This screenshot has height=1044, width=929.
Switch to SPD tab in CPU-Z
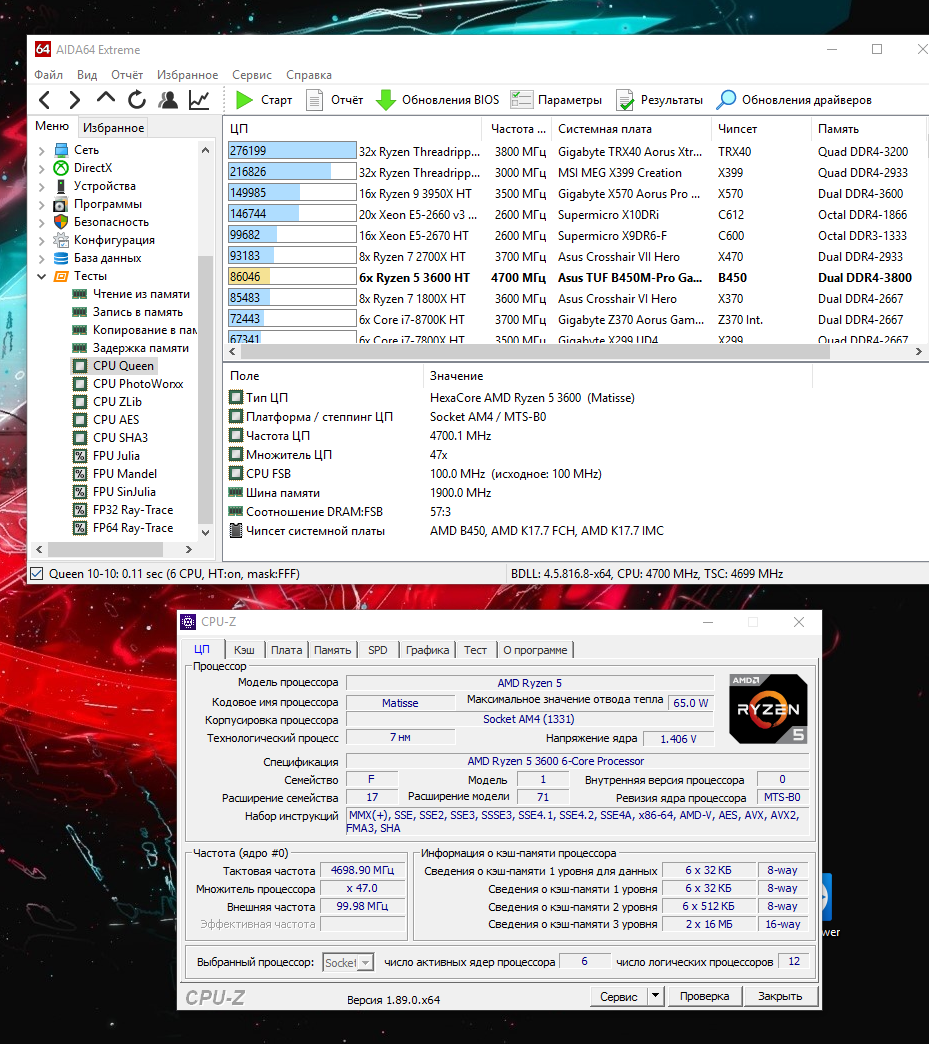[x=378, y=650]
